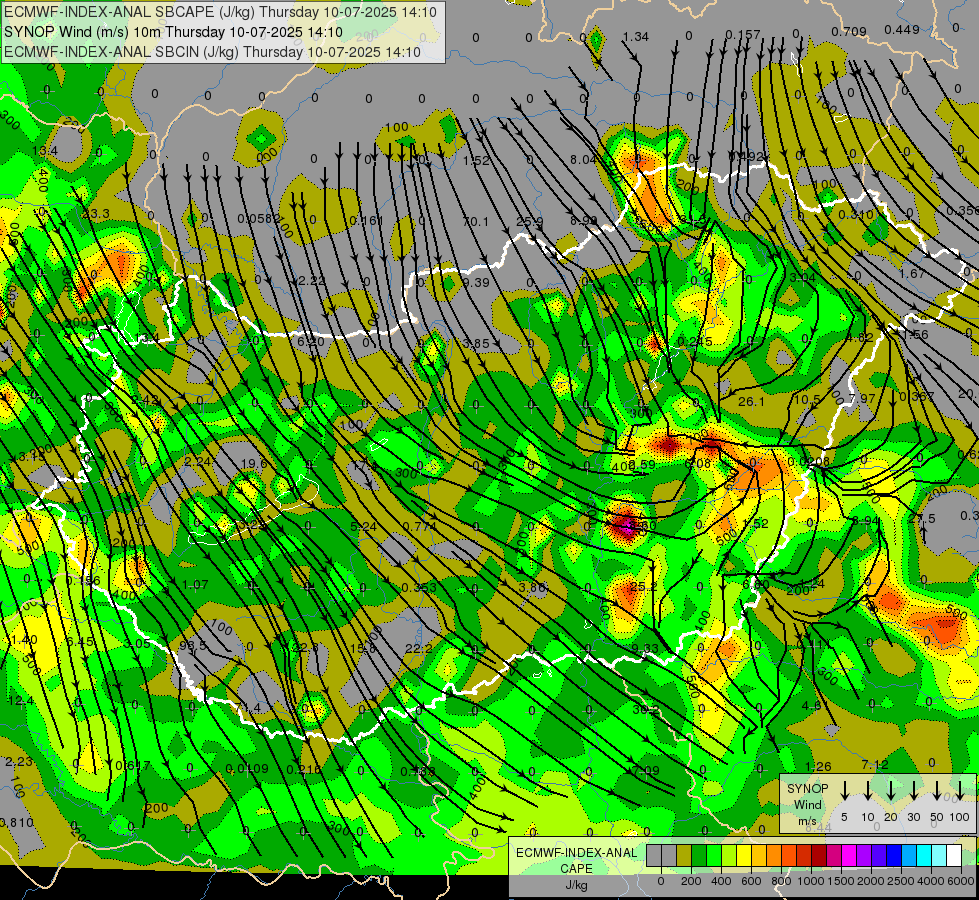Click the '70.1' value on the map
Image resolution: width=979 pixels, height=900 pixels.
476,222
